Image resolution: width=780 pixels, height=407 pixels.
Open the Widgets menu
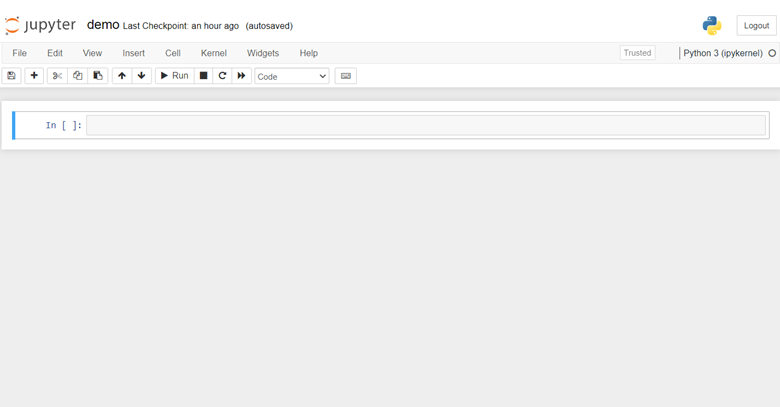coord(263,53)
